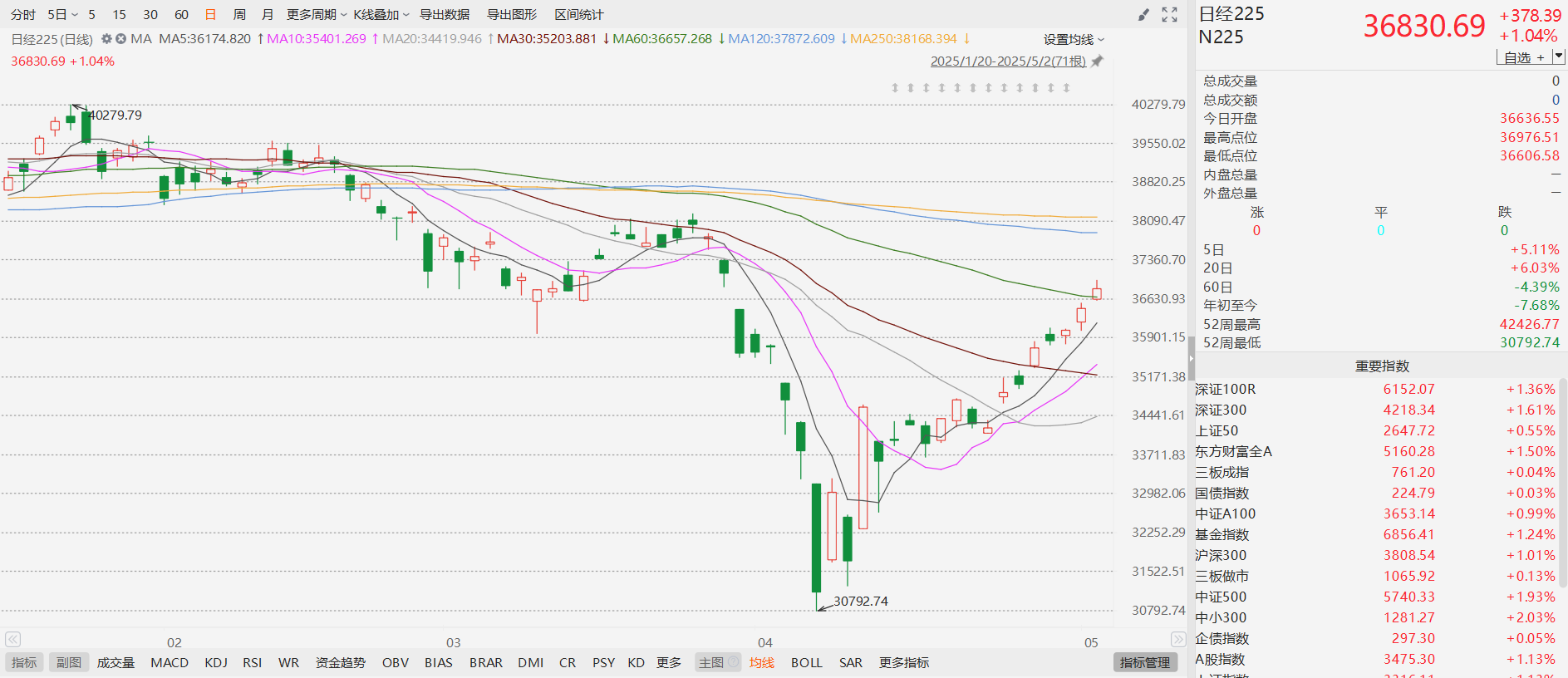Click the last event arrow marker above the chart
Viewport: 1568px width, 678px height.
(x=1067, y=87)
